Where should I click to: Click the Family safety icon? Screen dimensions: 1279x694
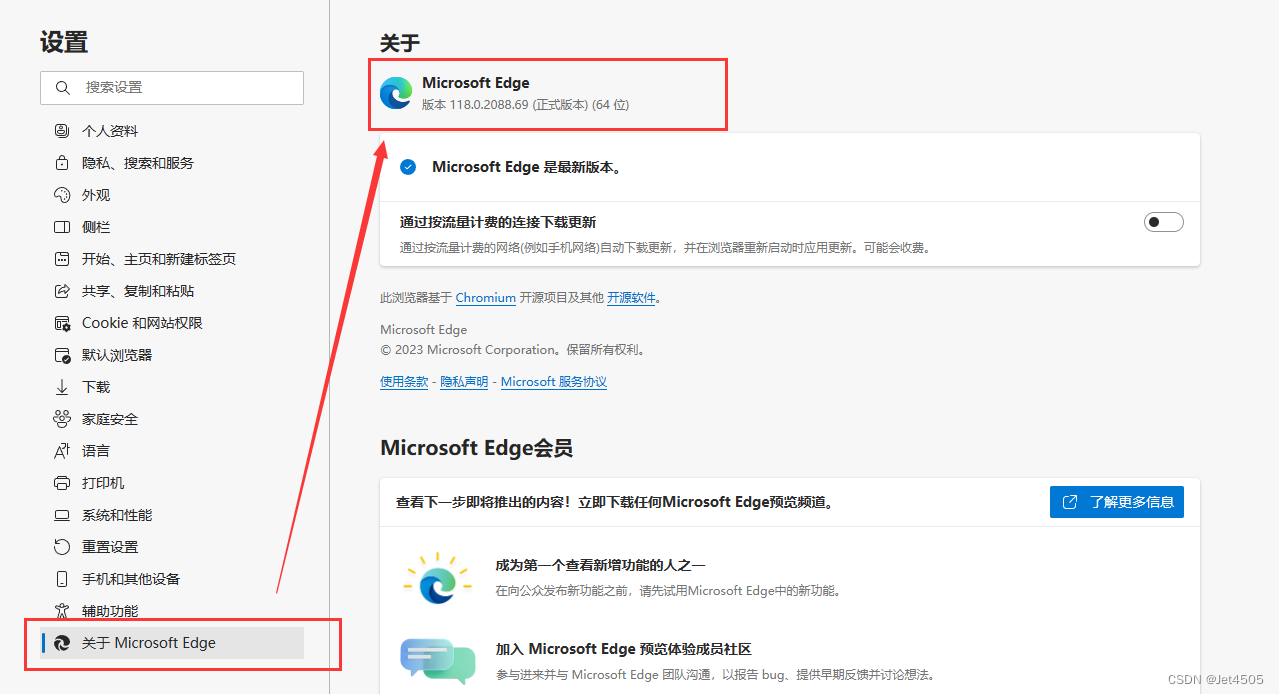[62, 419]
